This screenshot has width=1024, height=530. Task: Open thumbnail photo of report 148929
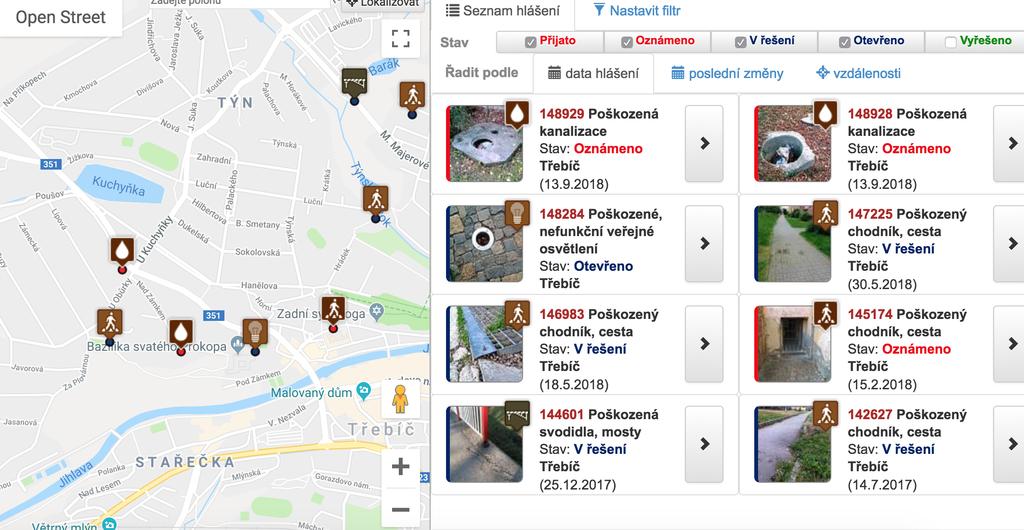[485, 144]
